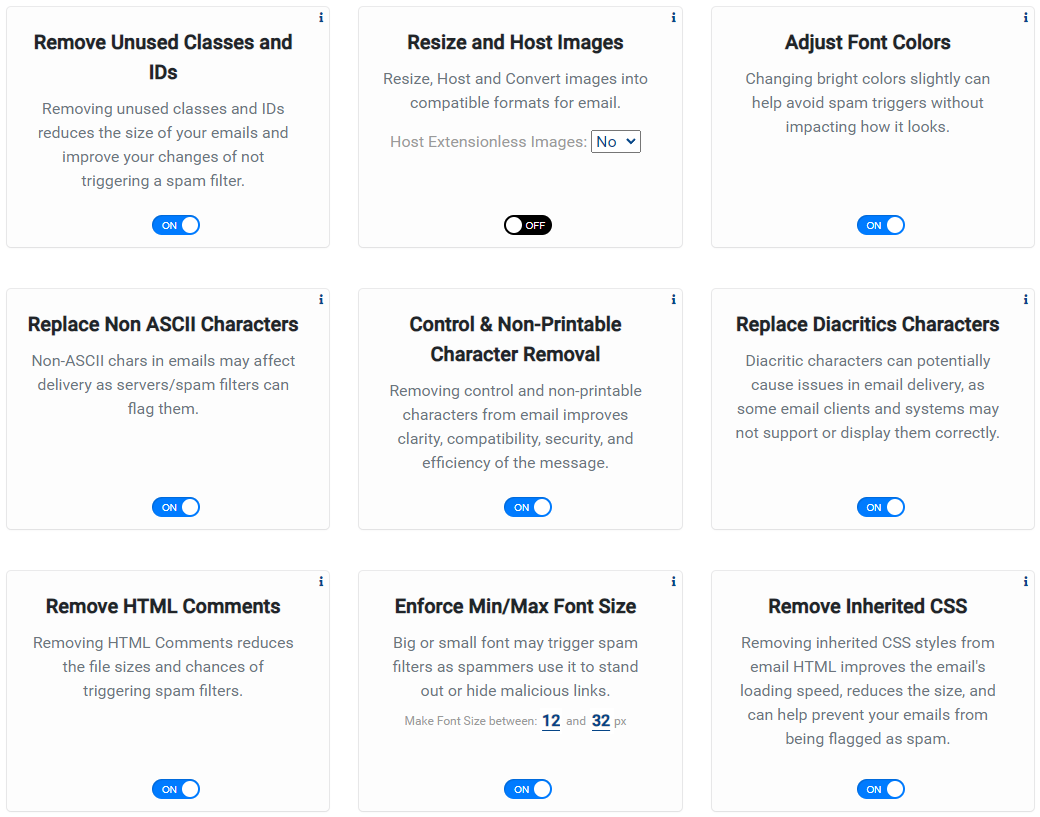Disable Control & Non-Printable Character Removal
Screen dimensions: 1040x817
click(x=528, y=507)
